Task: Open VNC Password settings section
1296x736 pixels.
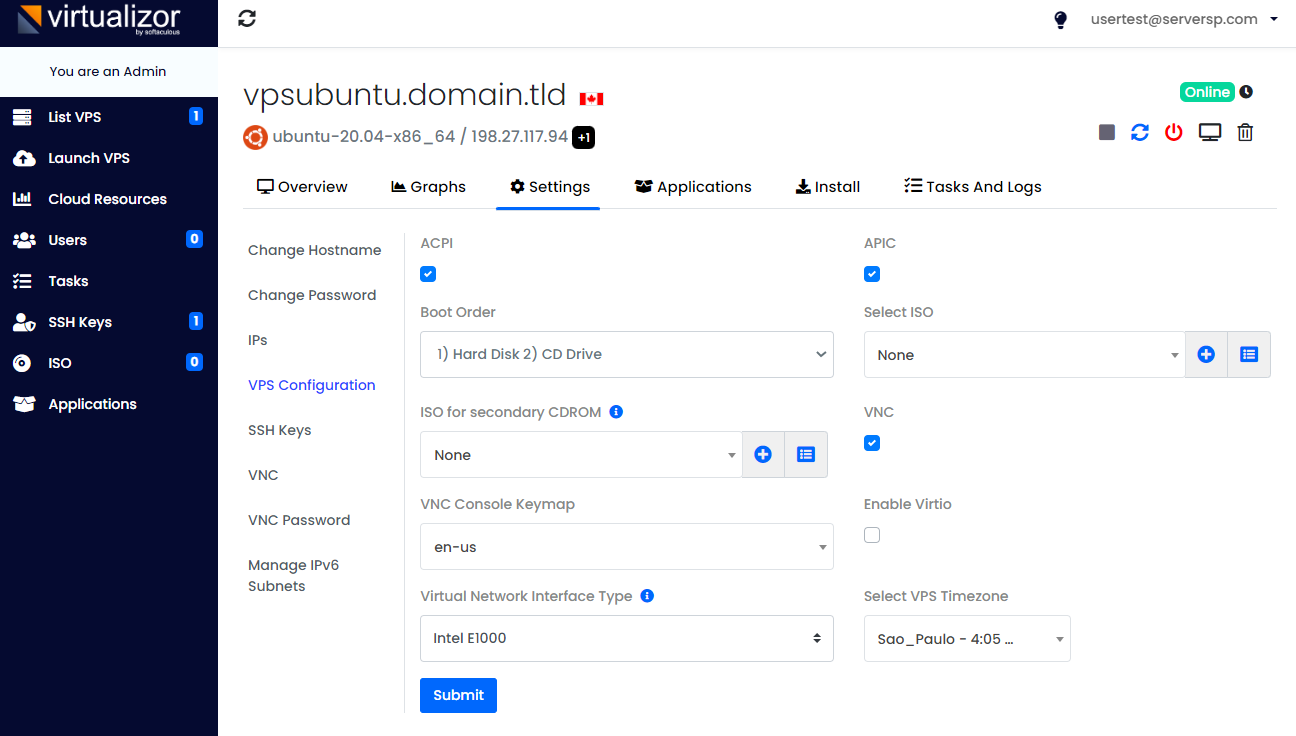Action: [x=299, y=520]
